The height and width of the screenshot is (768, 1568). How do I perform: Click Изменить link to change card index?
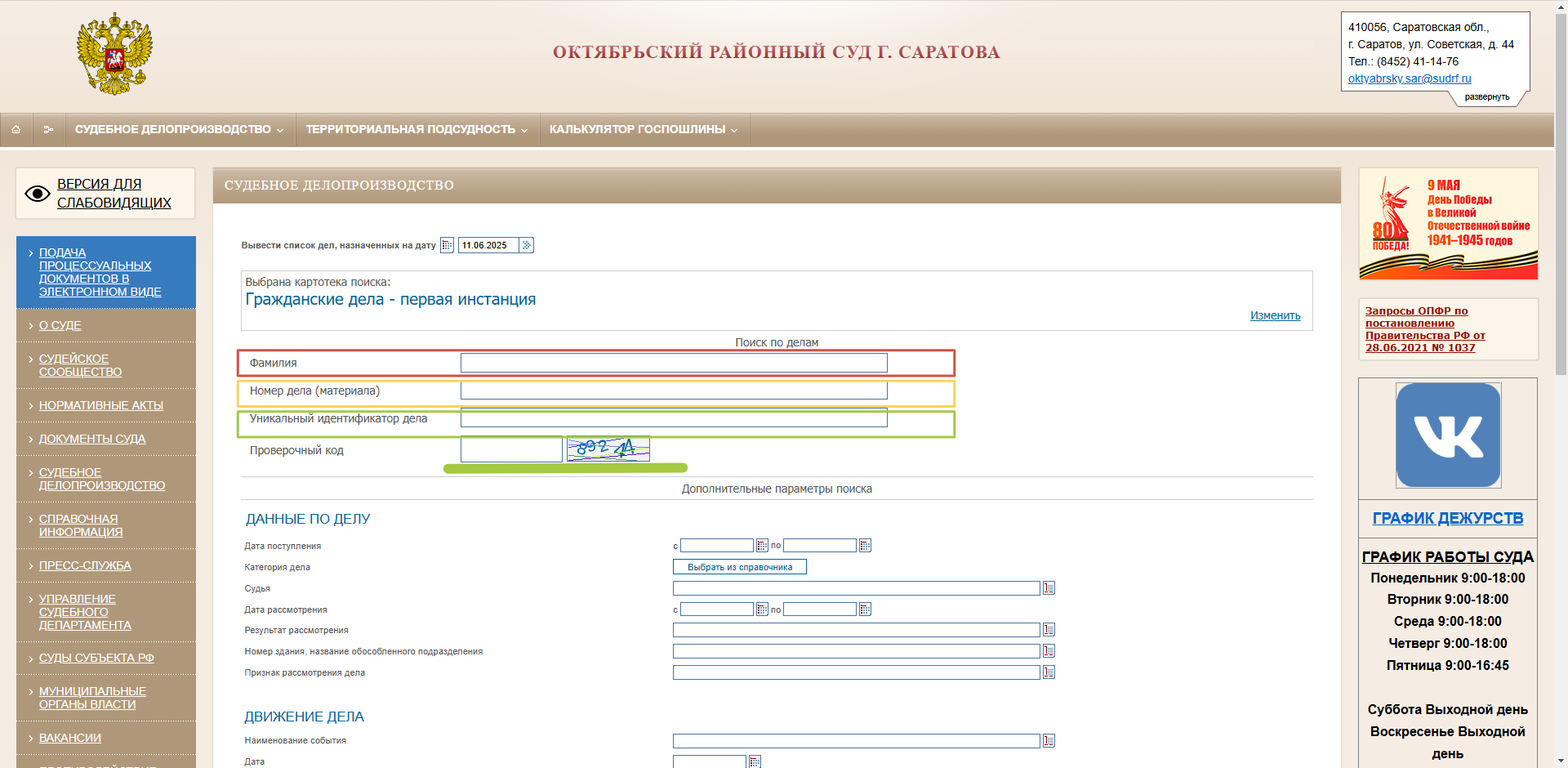point(1275,315)
